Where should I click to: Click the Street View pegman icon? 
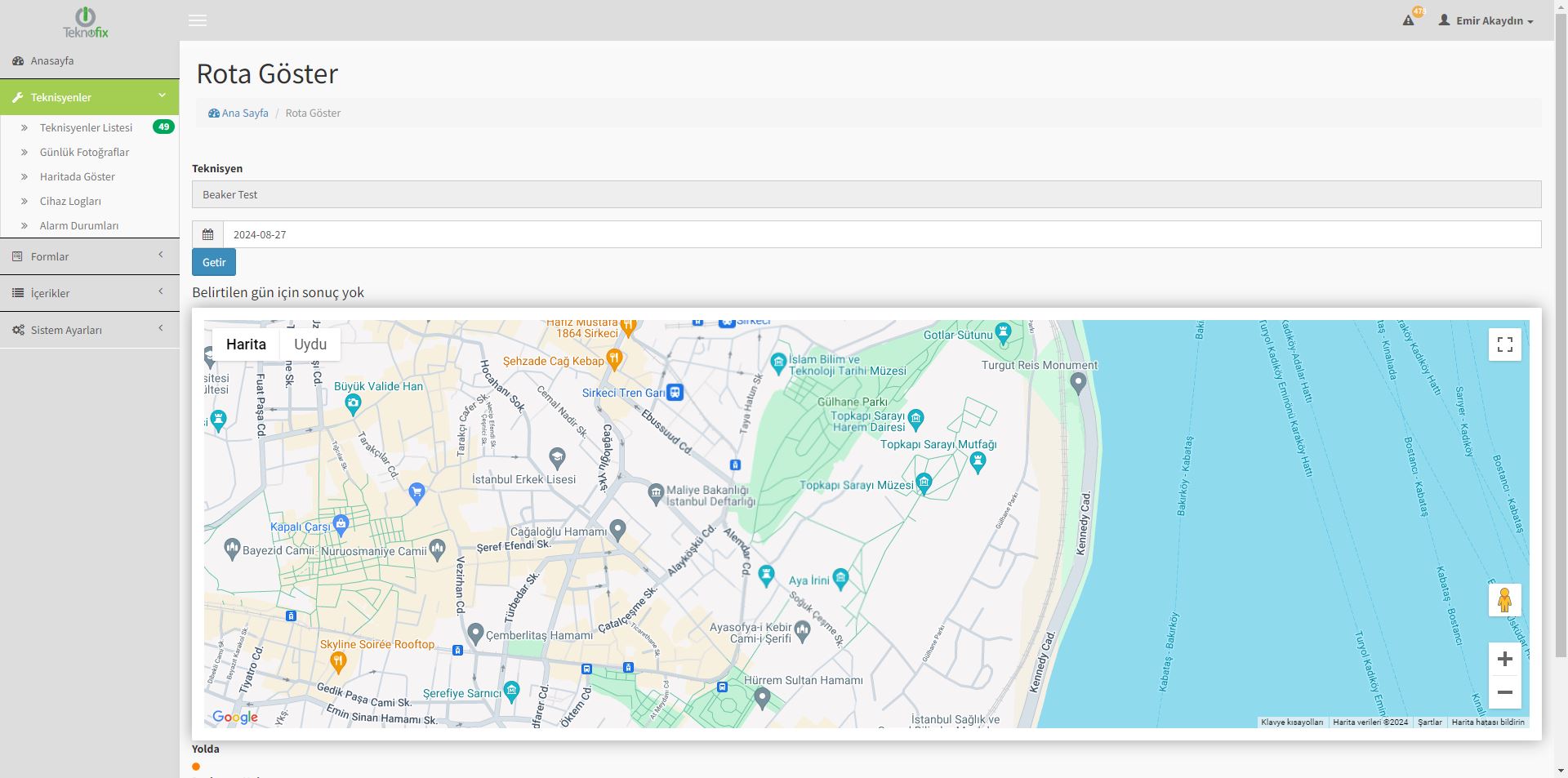1504,601
